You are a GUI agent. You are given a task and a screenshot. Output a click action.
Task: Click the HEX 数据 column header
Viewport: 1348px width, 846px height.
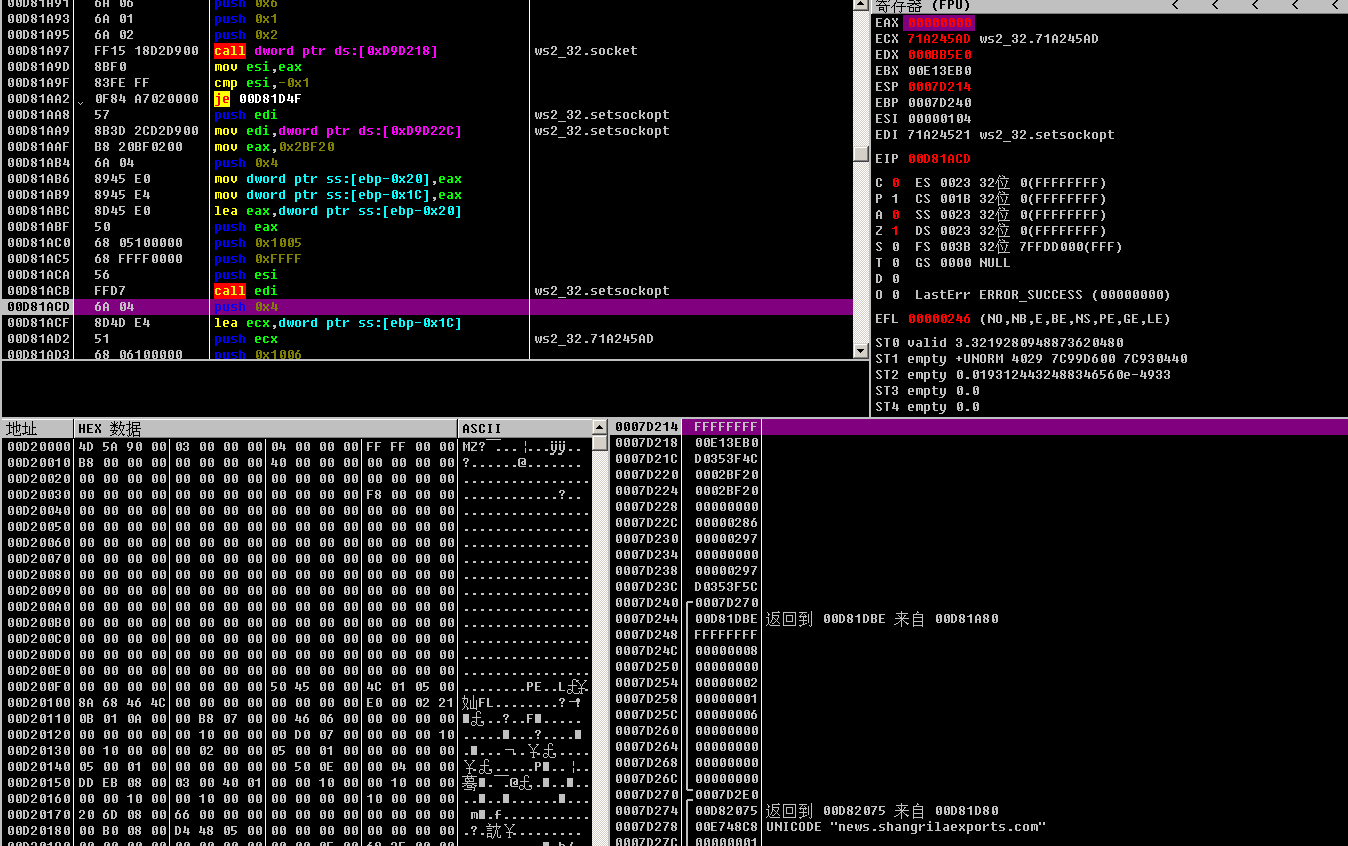(266, 428)
